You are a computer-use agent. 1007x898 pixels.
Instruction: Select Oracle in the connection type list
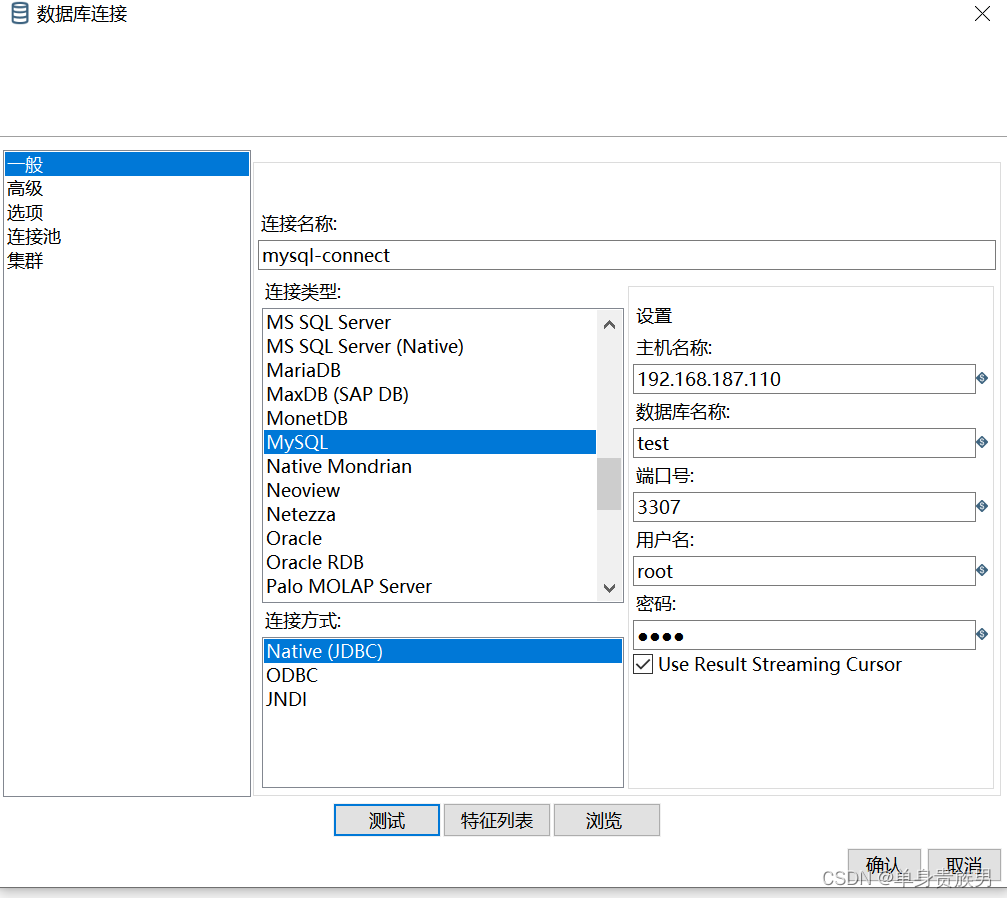[x=293, y=538]
